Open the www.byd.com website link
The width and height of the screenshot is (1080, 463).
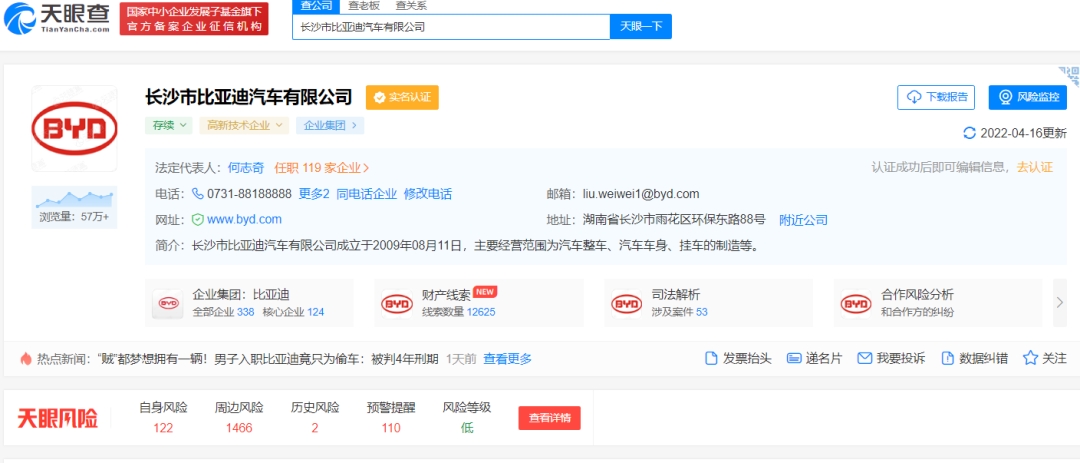tap(245, 220)
